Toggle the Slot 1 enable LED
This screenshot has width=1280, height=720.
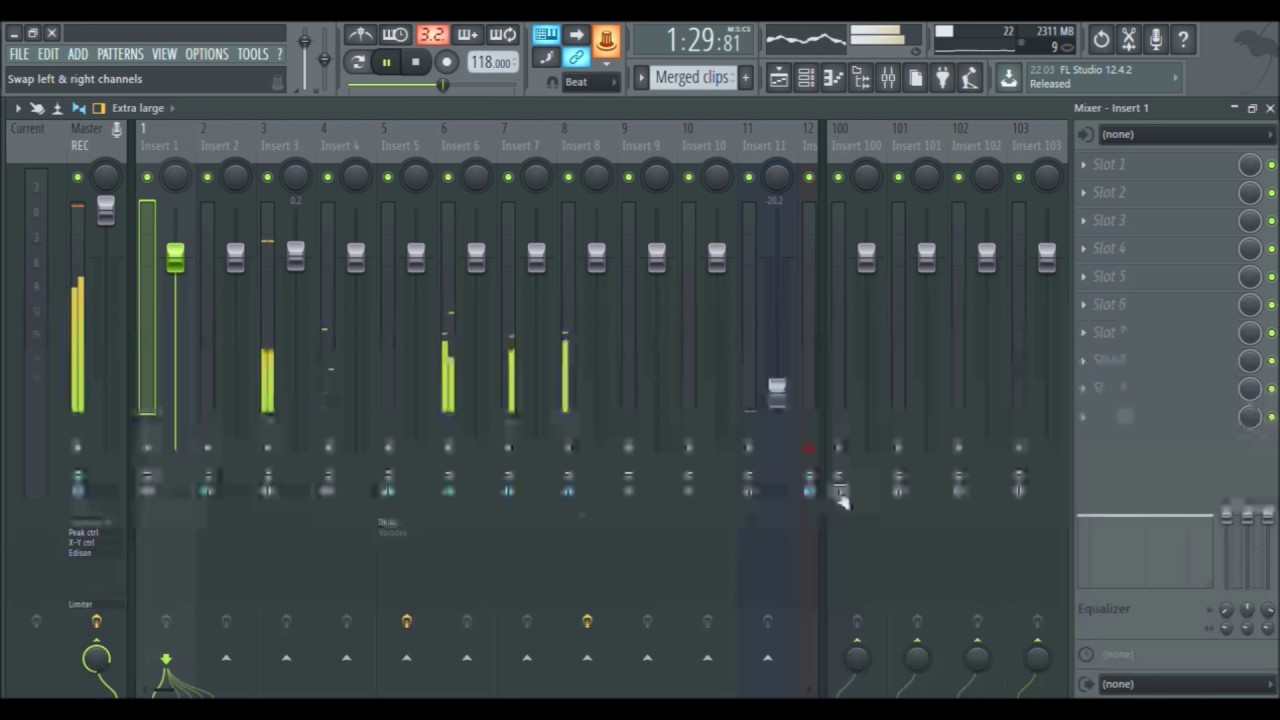[x=1271, y=165]
